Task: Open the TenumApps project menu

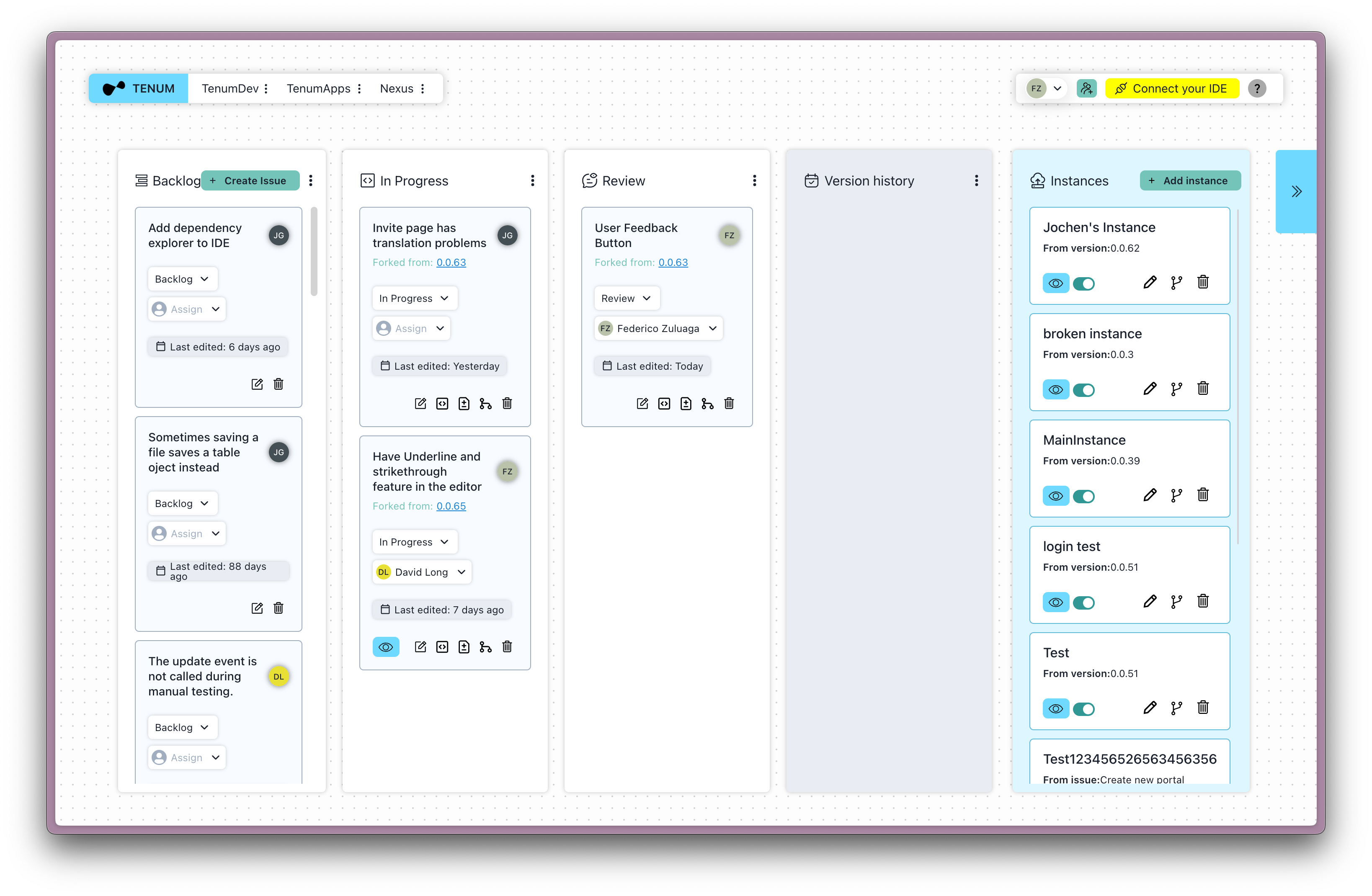Action: 359,89
